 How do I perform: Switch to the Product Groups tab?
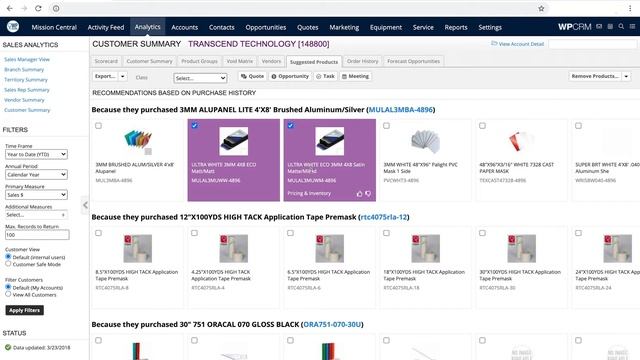click(x=199, y=61)
